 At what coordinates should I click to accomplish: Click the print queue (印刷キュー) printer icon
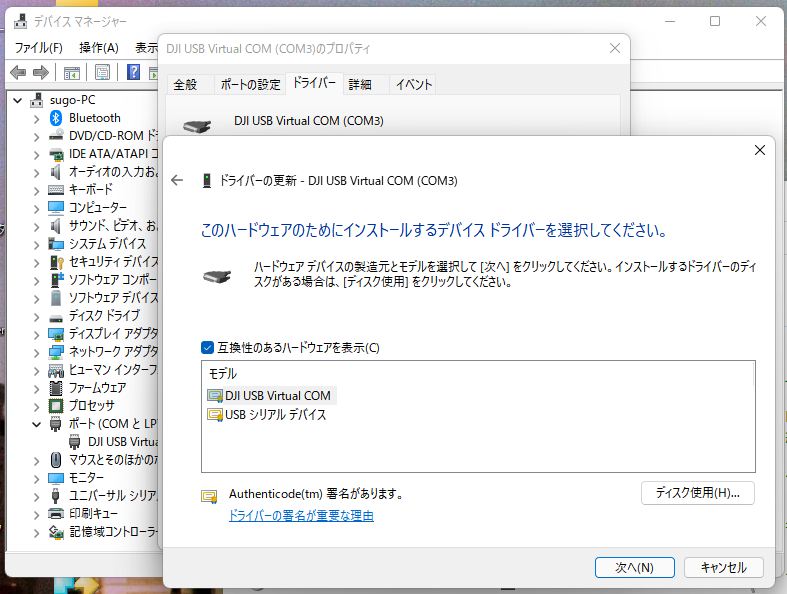tap(56, 514)
